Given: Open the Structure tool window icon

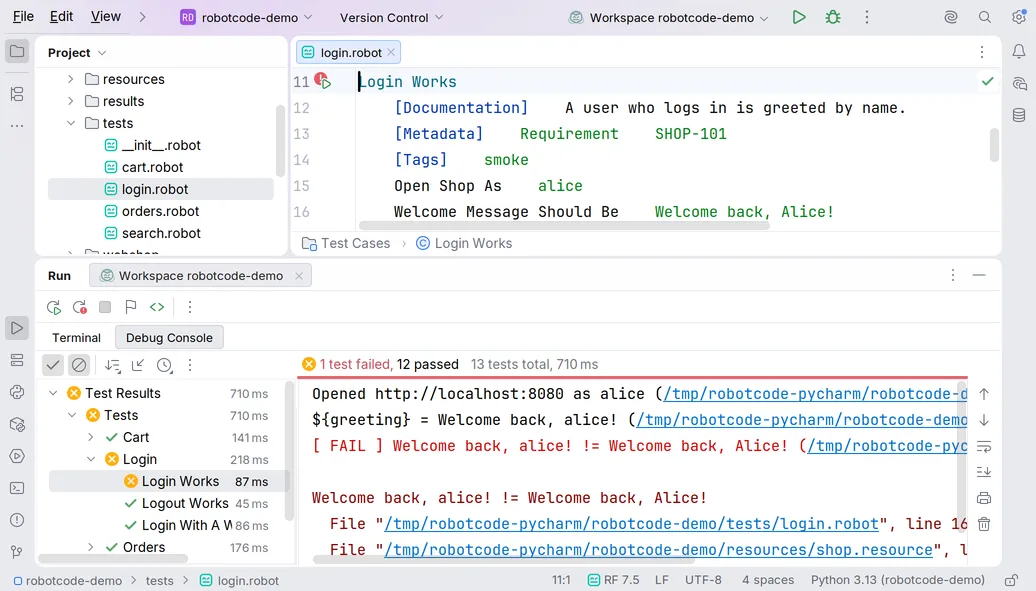Looking at the screenshot, I should click(17, 94).
